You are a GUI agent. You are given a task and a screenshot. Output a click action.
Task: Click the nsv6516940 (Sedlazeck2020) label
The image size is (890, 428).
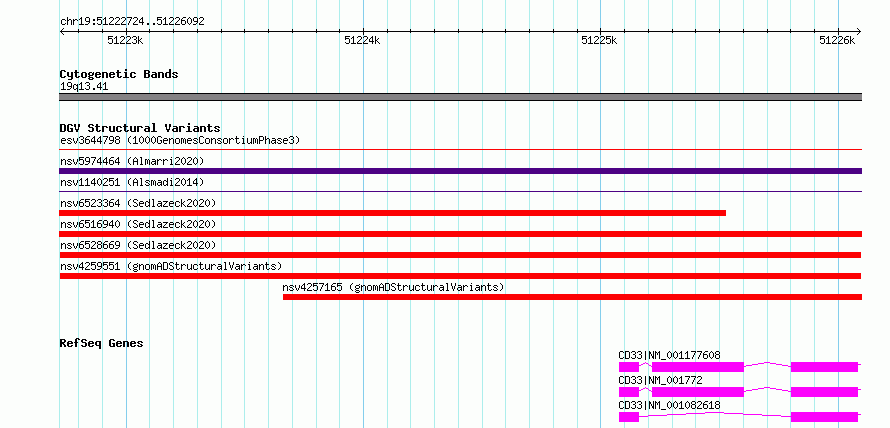tap(138, 224)
